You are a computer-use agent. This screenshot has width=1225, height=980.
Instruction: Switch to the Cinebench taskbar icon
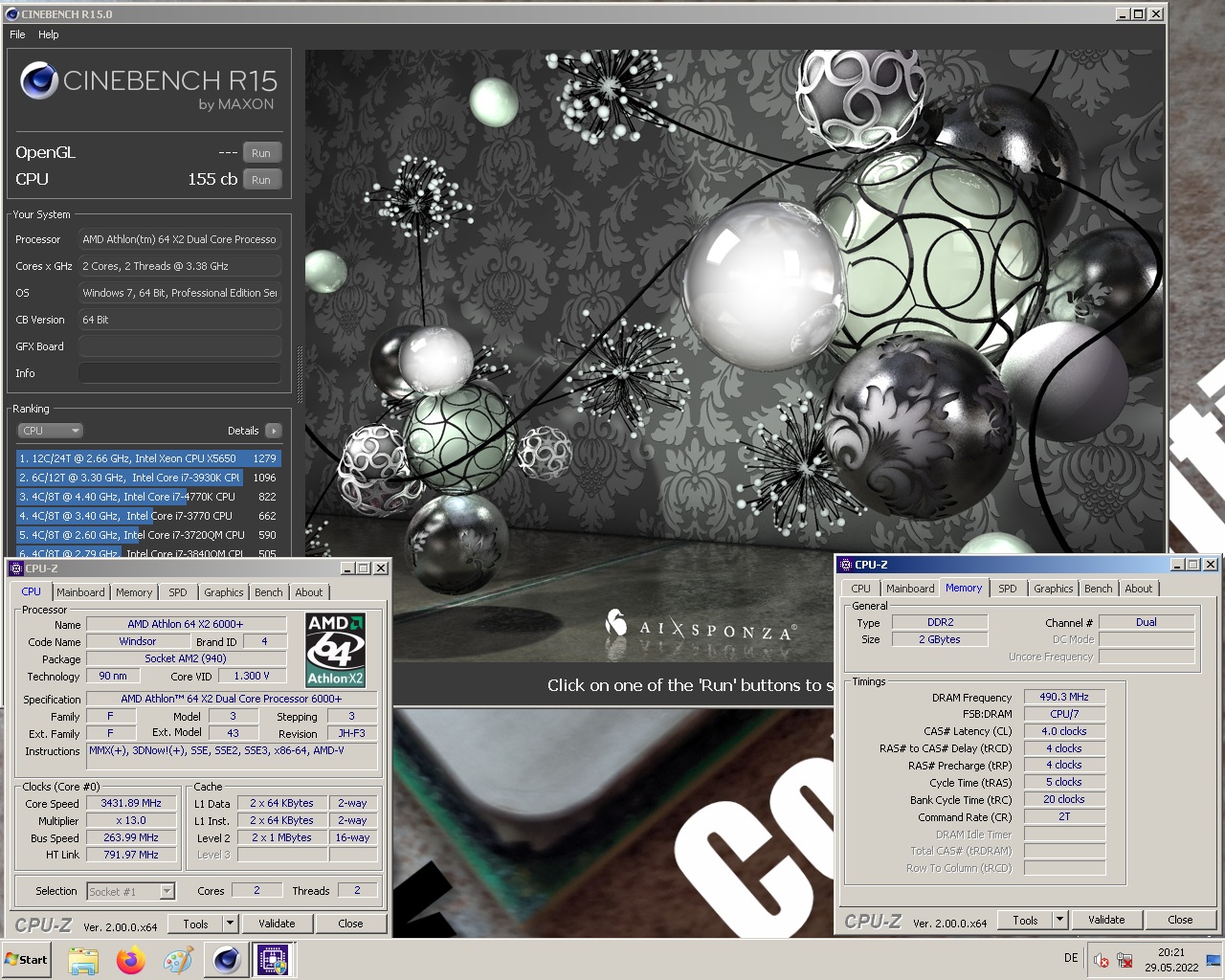pyautogui.click(x=226, y=960)
